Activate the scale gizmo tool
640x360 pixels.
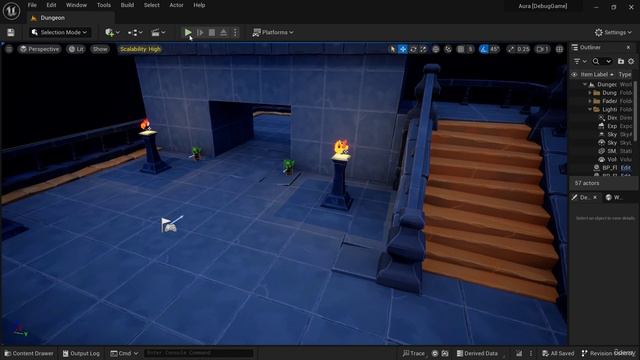point(423,49)
